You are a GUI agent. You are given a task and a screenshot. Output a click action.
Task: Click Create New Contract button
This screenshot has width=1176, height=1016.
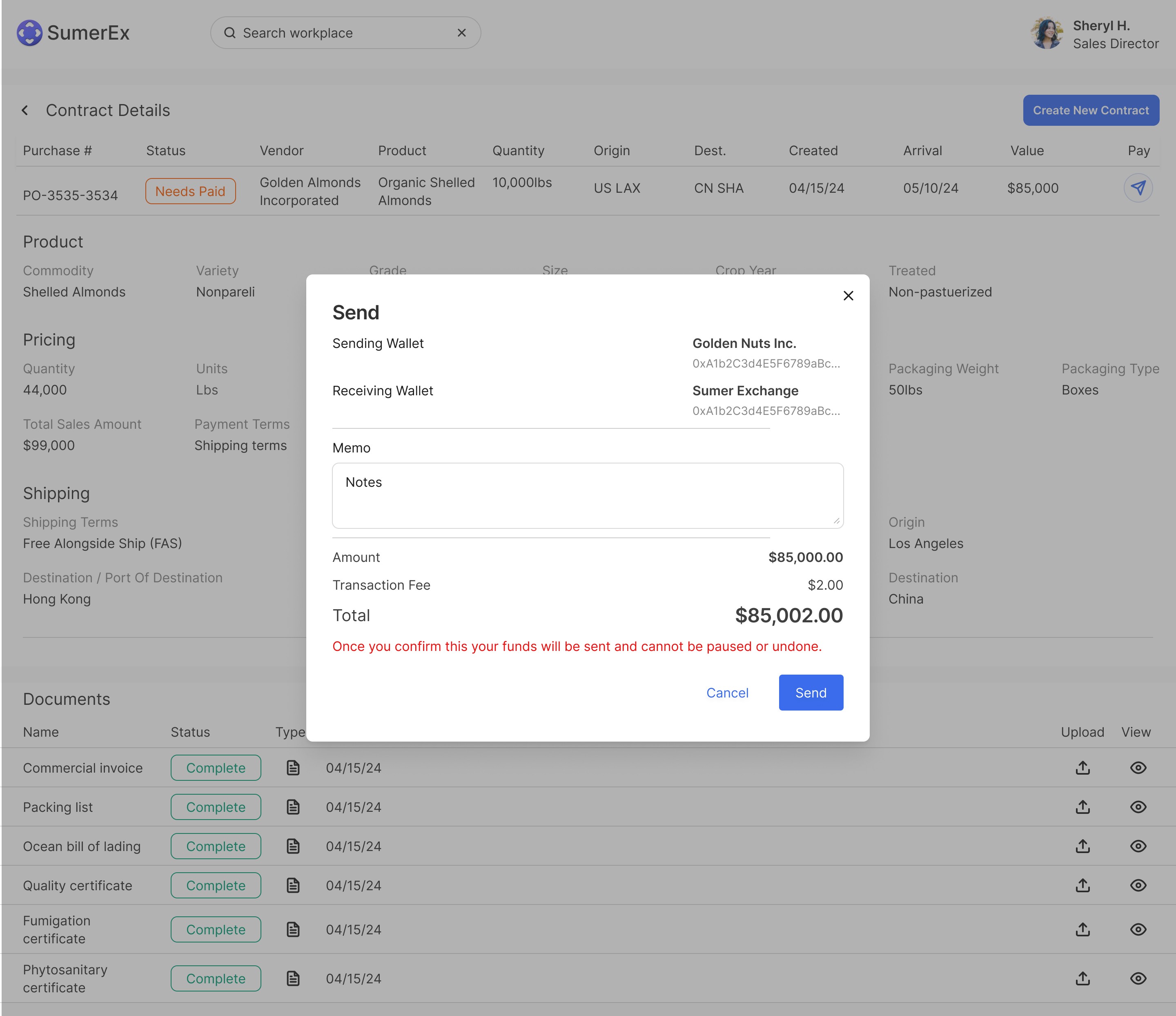pyautogui.click(x=1090, y=110)
